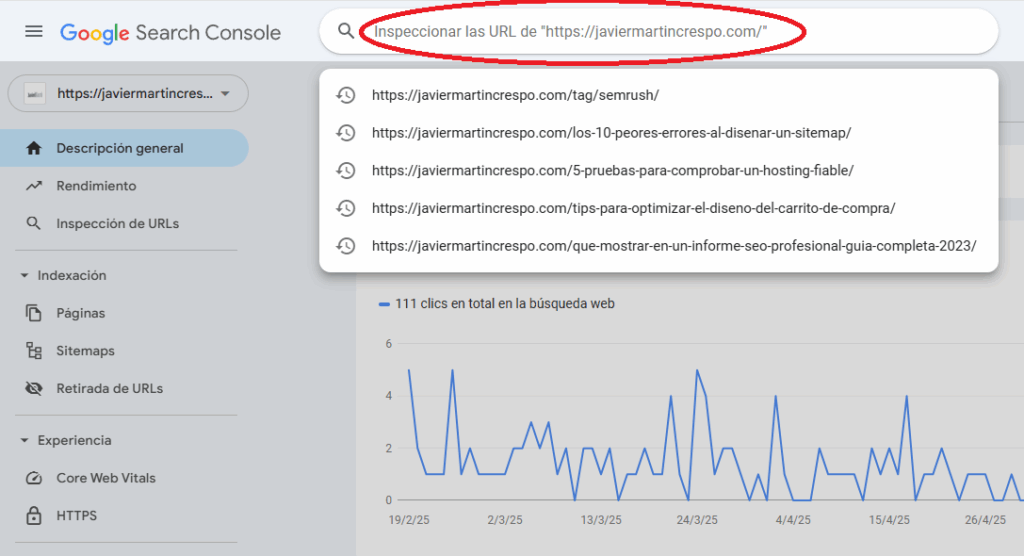Click the crossed-eye icon for Retirada de URLs

click(34, 389)
